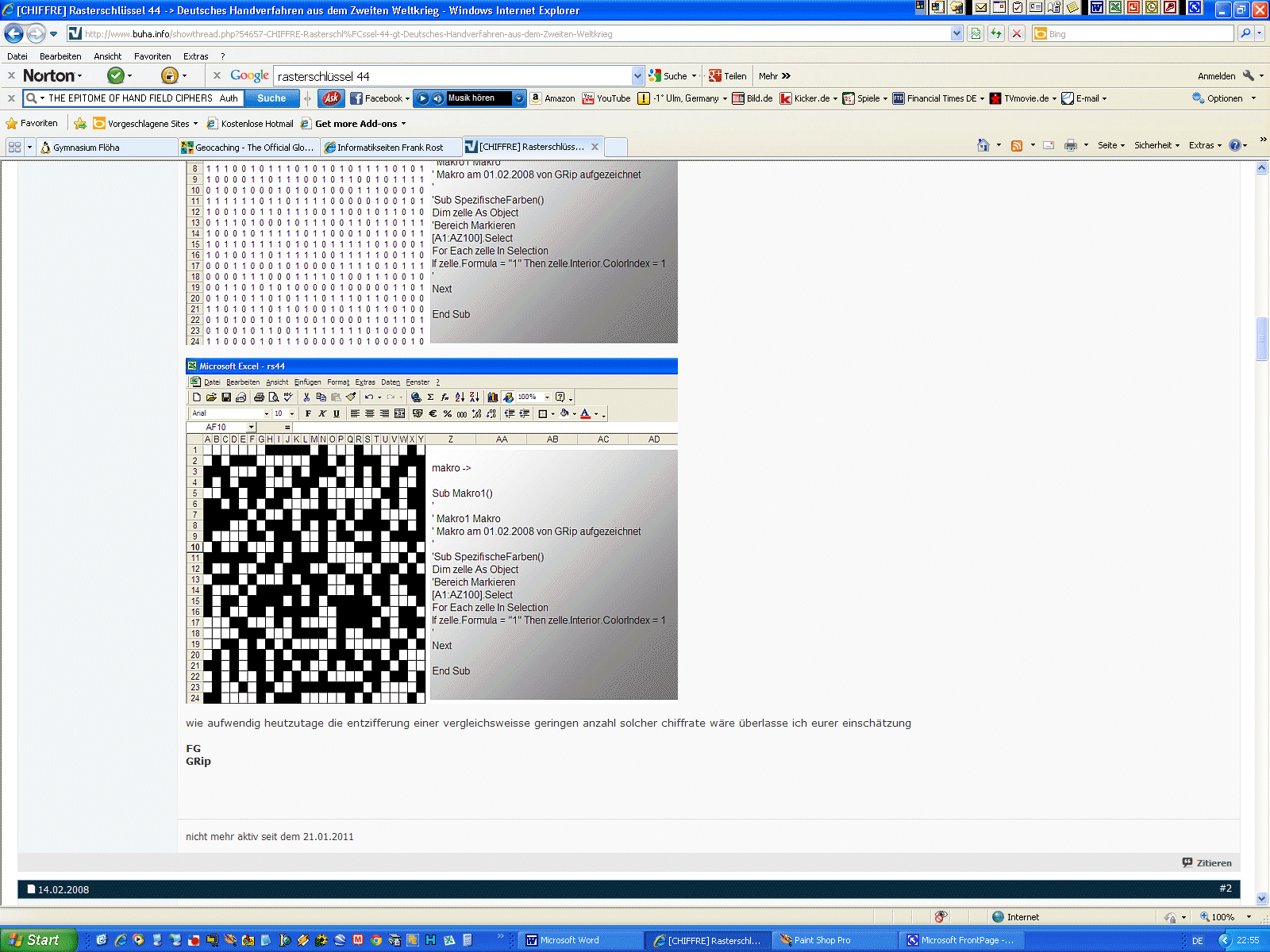Image resolution: width=1270 pixels, height=952 pixels.
Task: Open the Favoriten menu in menu bar
Action: pyautogui.click(x=152, y=56)
